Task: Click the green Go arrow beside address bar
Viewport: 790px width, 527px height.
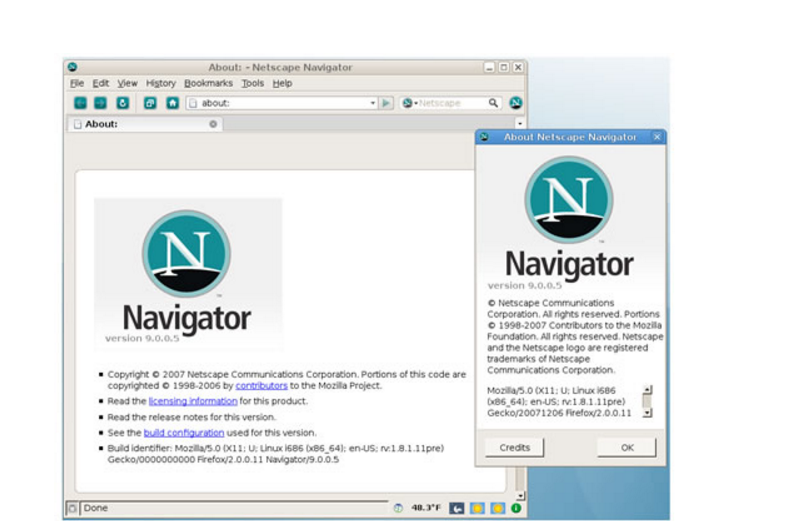Action: tap(386, 103)
